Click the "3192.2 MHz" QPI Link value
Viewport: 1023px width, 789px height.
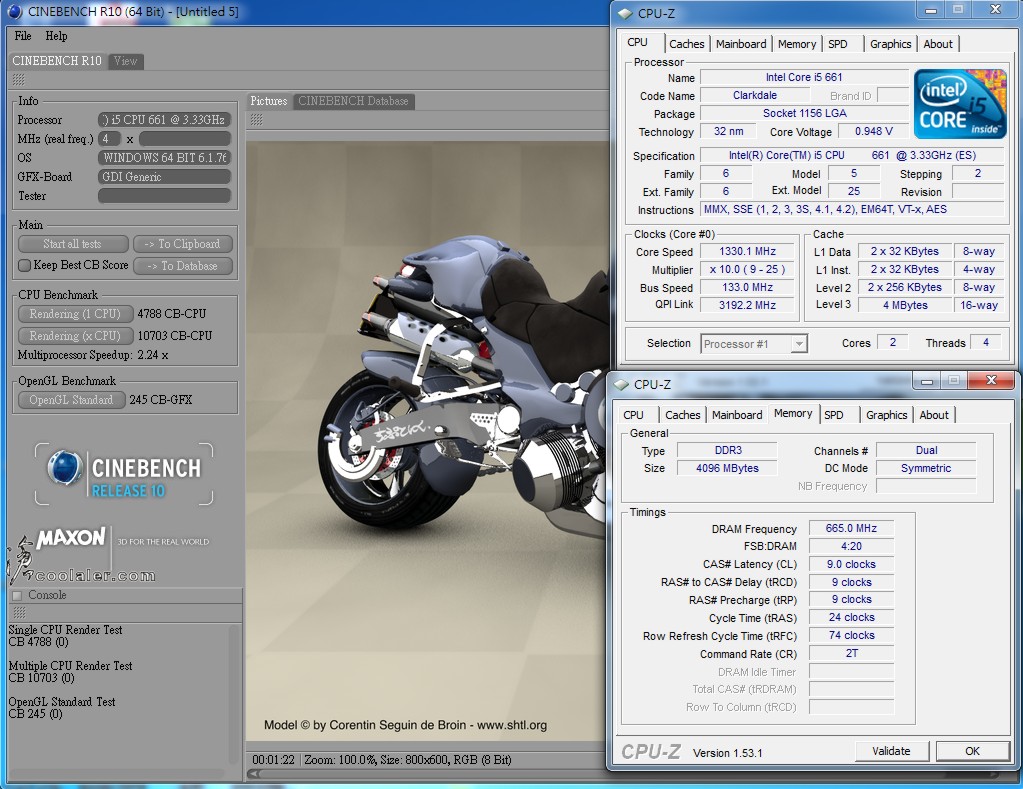point(747,305)
